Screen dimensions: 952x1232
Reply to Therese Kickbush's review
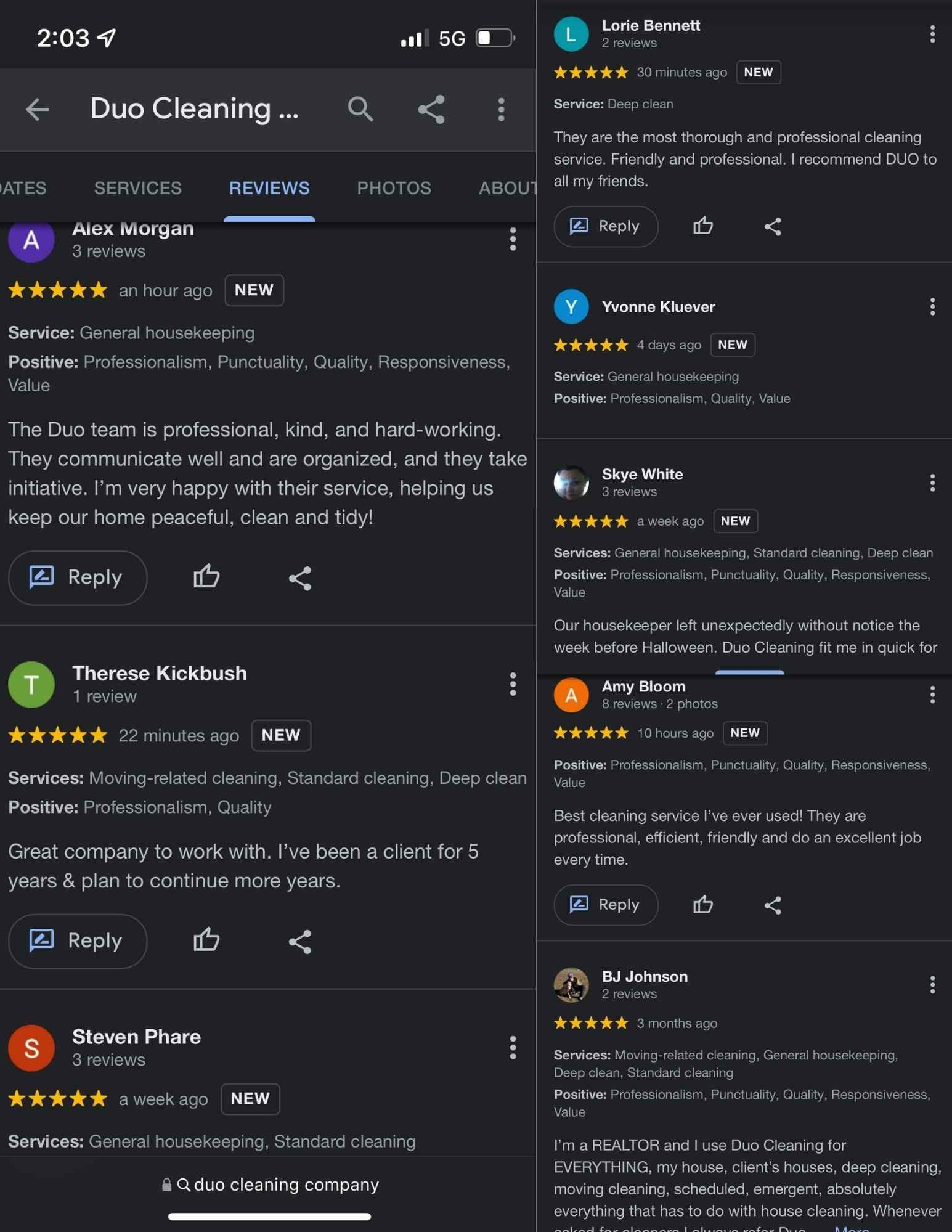point(78,941)
